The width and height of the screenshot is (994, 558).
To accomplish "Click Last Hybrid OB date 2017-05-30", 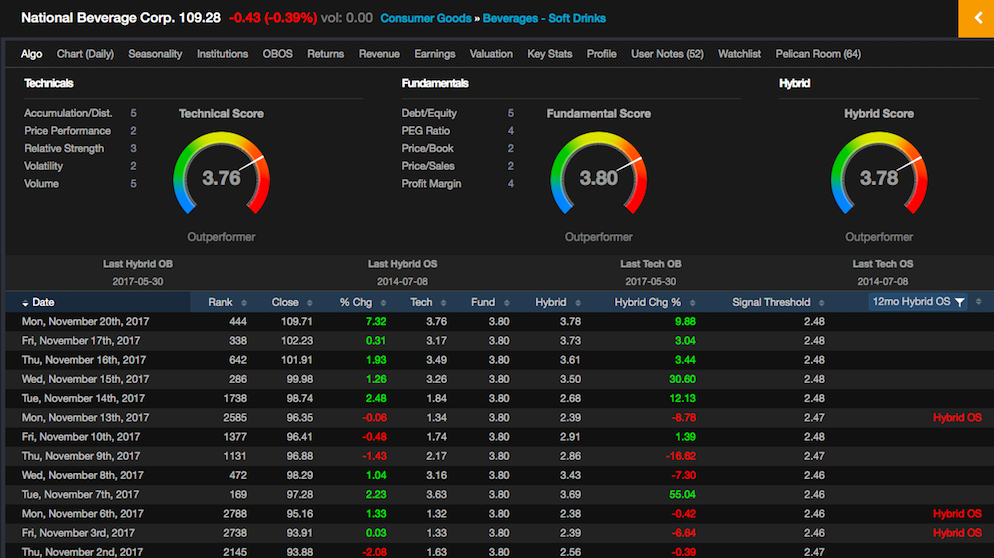I will pos(138,282).
